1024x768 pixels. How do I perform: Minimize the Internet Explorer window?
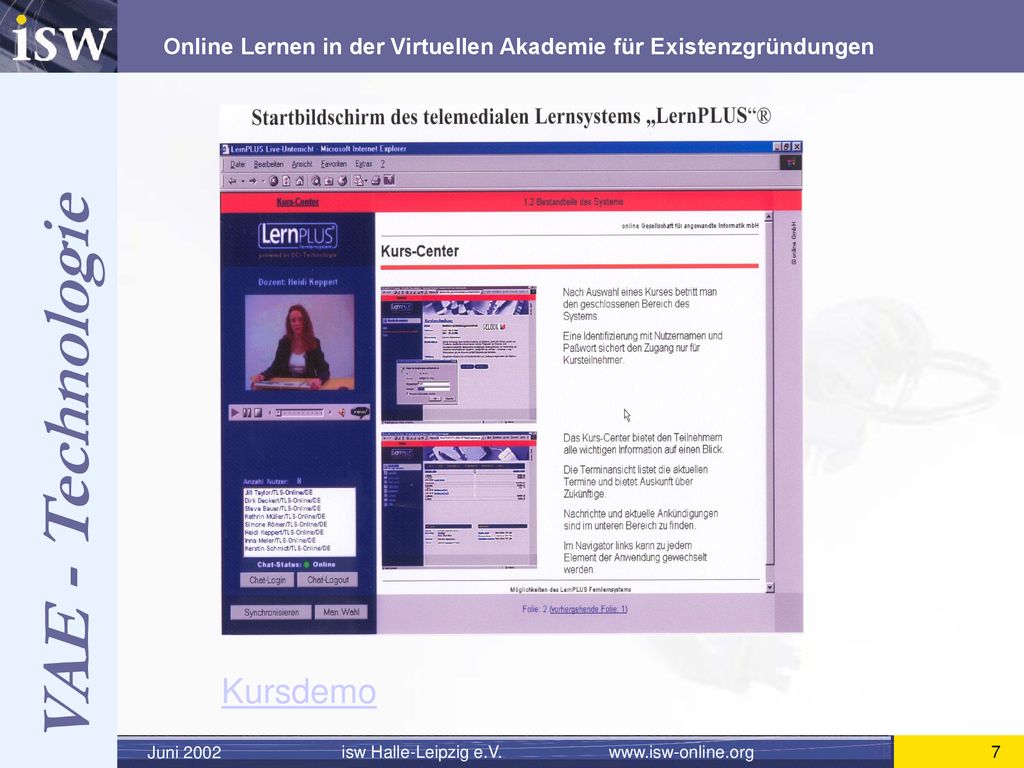pyautogui.click(x=777, y=148)
